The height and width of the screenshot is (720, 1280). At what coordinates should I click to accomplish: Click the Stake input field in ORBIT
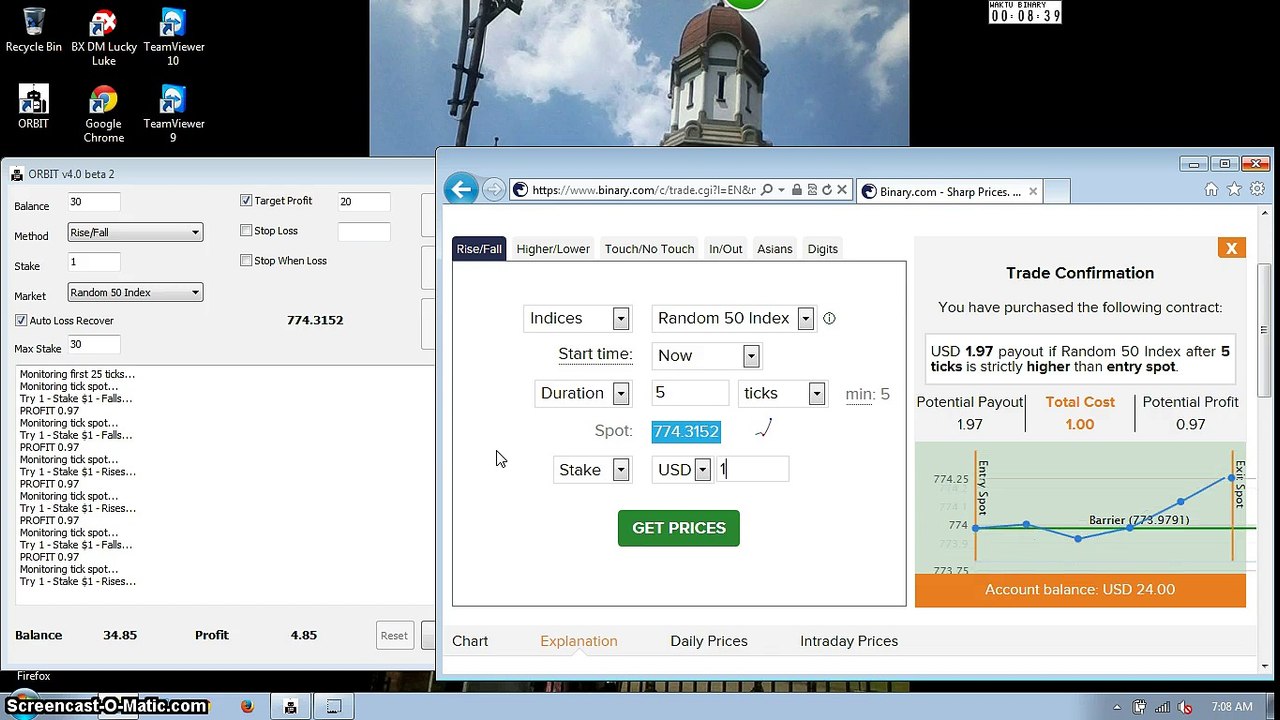94,262
